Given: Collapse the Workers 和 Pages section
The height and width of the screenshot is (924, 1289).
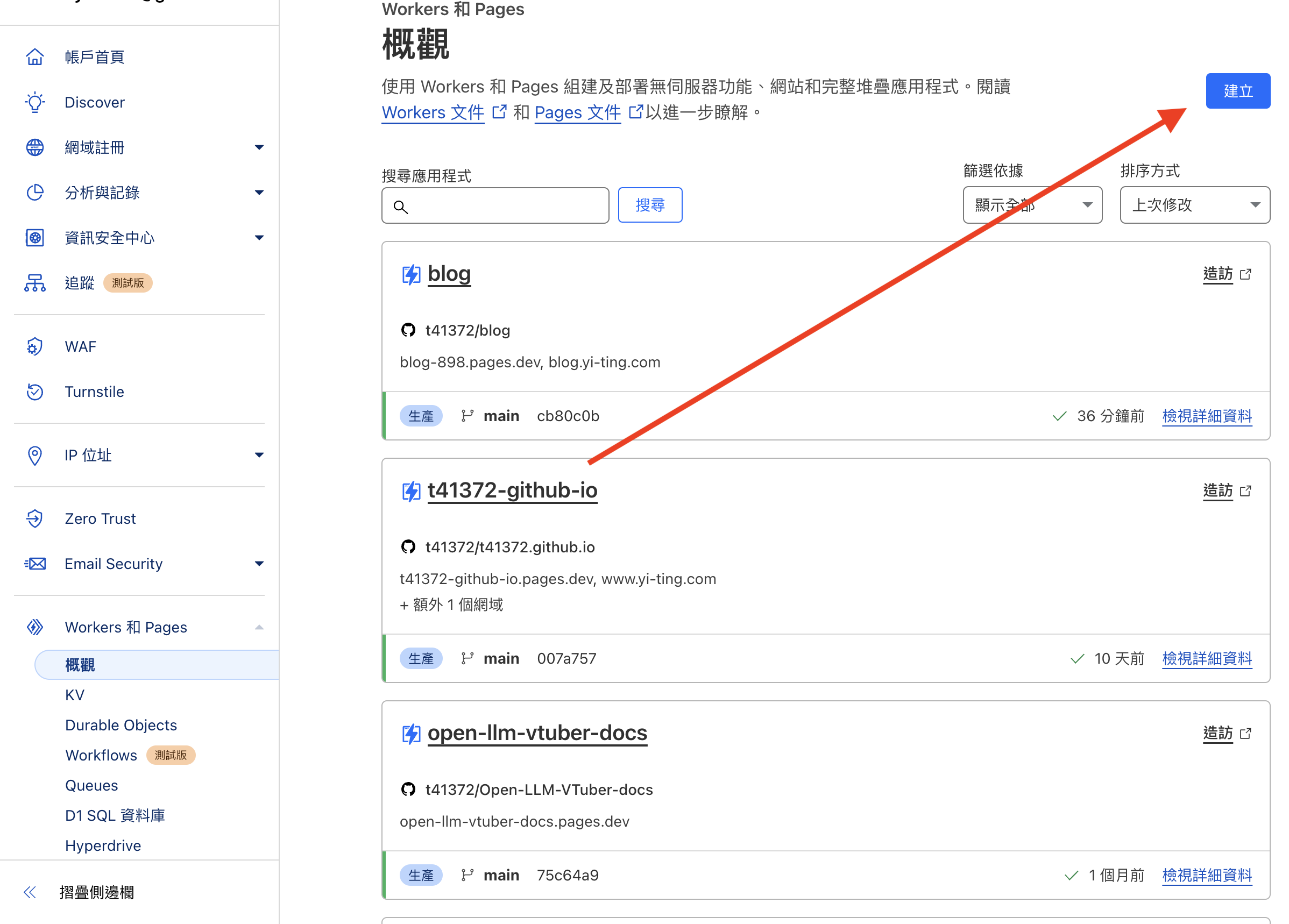Looking at the screenshot, I should tap(259, 627).
